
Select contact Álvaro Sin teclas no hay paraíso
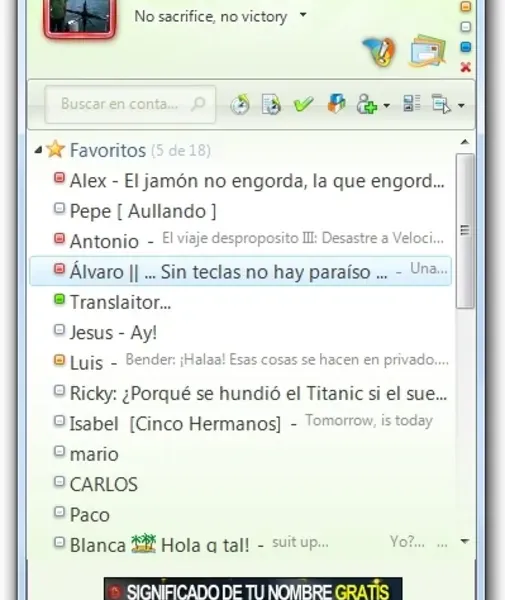click(x=241, y=271)
